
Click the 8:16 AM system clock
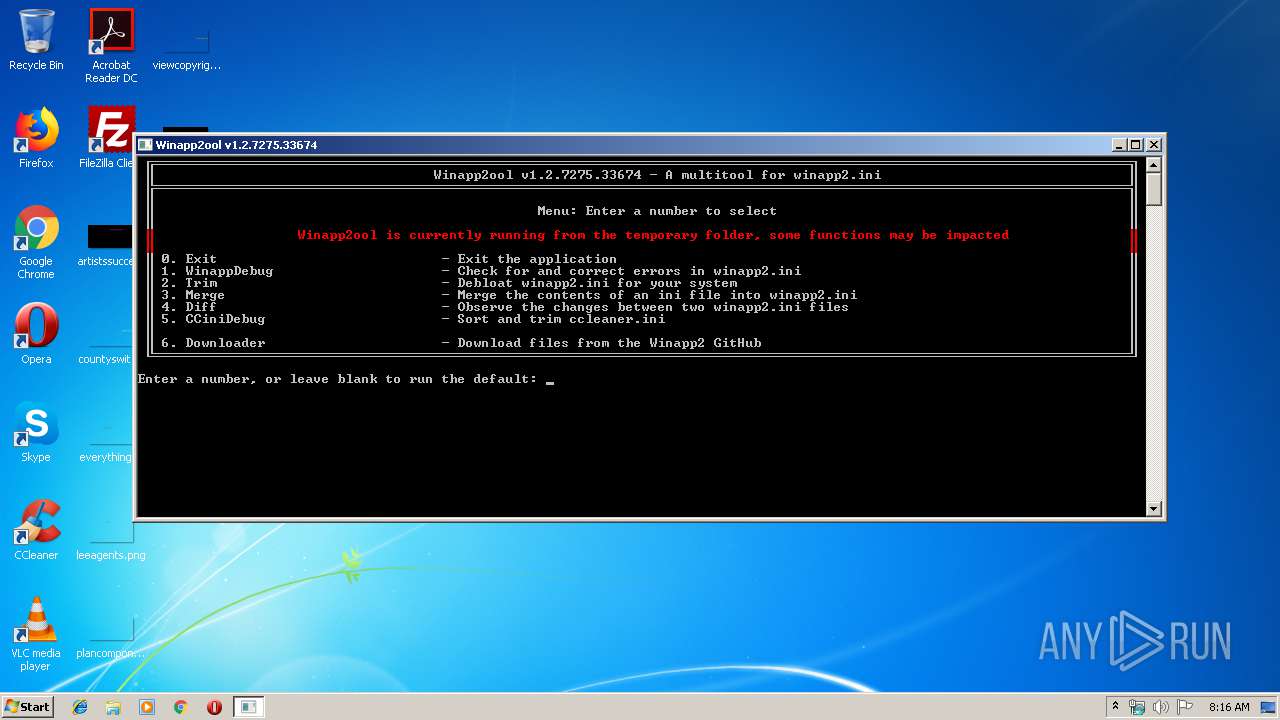coord(1229,707)
